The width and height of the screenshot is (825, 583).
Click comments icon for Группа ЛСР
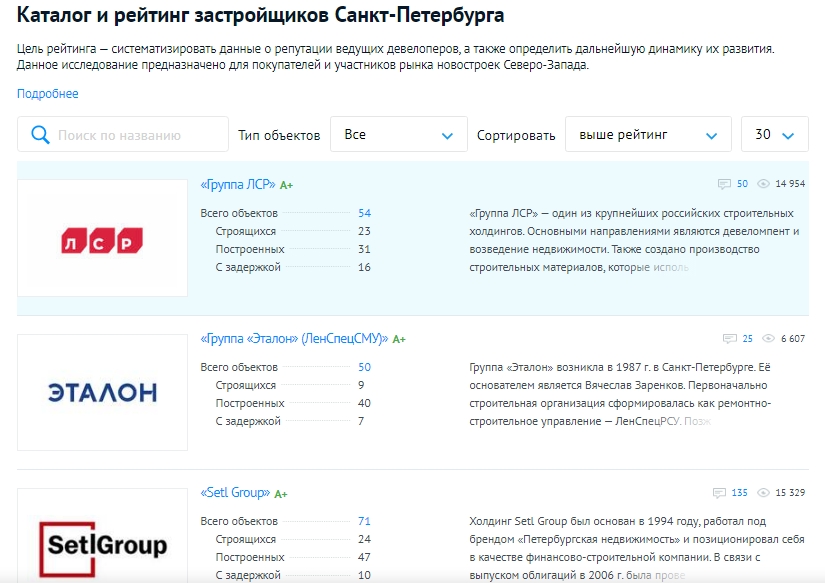click(725, 184)
